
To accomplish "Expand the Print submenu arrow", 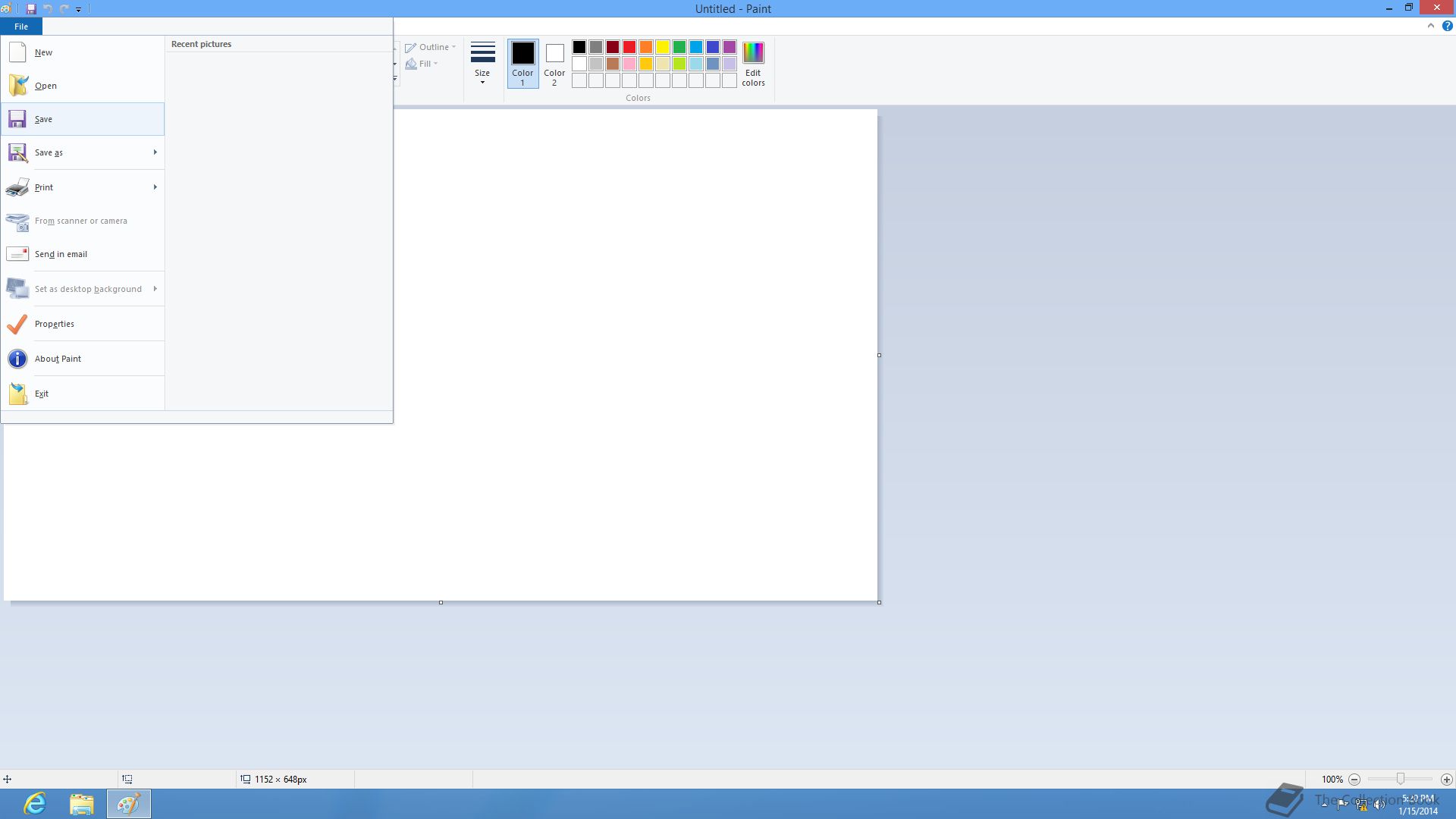I will (x=155, y=187).
